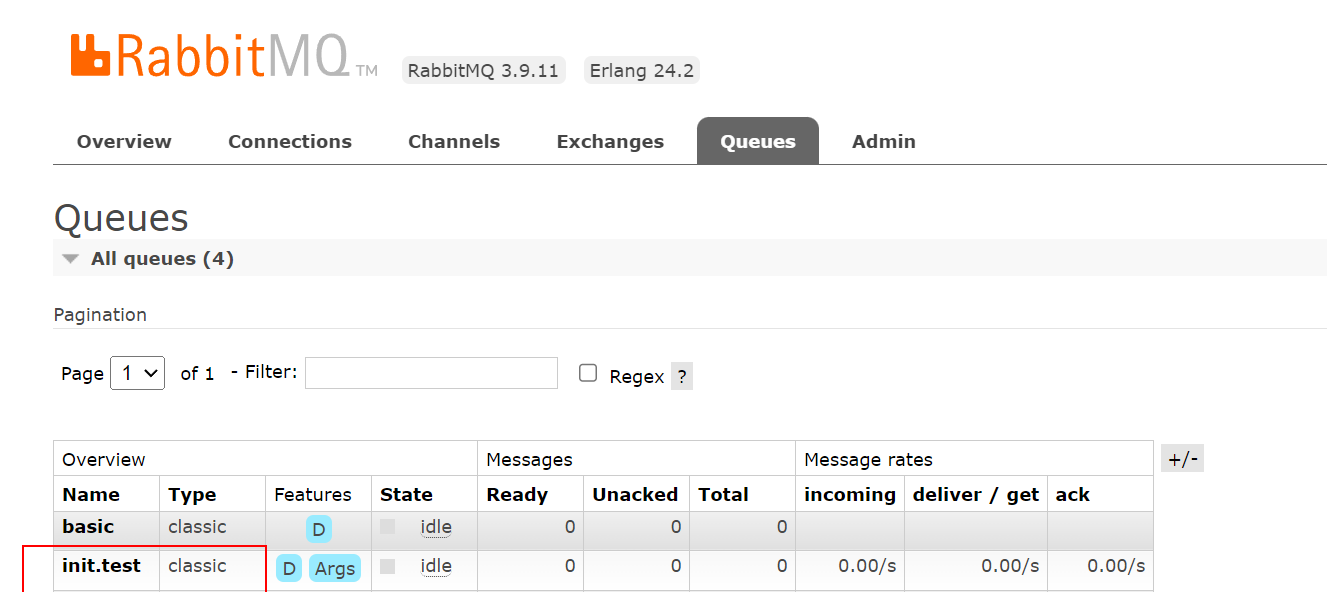Click the D feature badge of basic queue
This screenshot has width=1327, height=592.
point(318,529)
